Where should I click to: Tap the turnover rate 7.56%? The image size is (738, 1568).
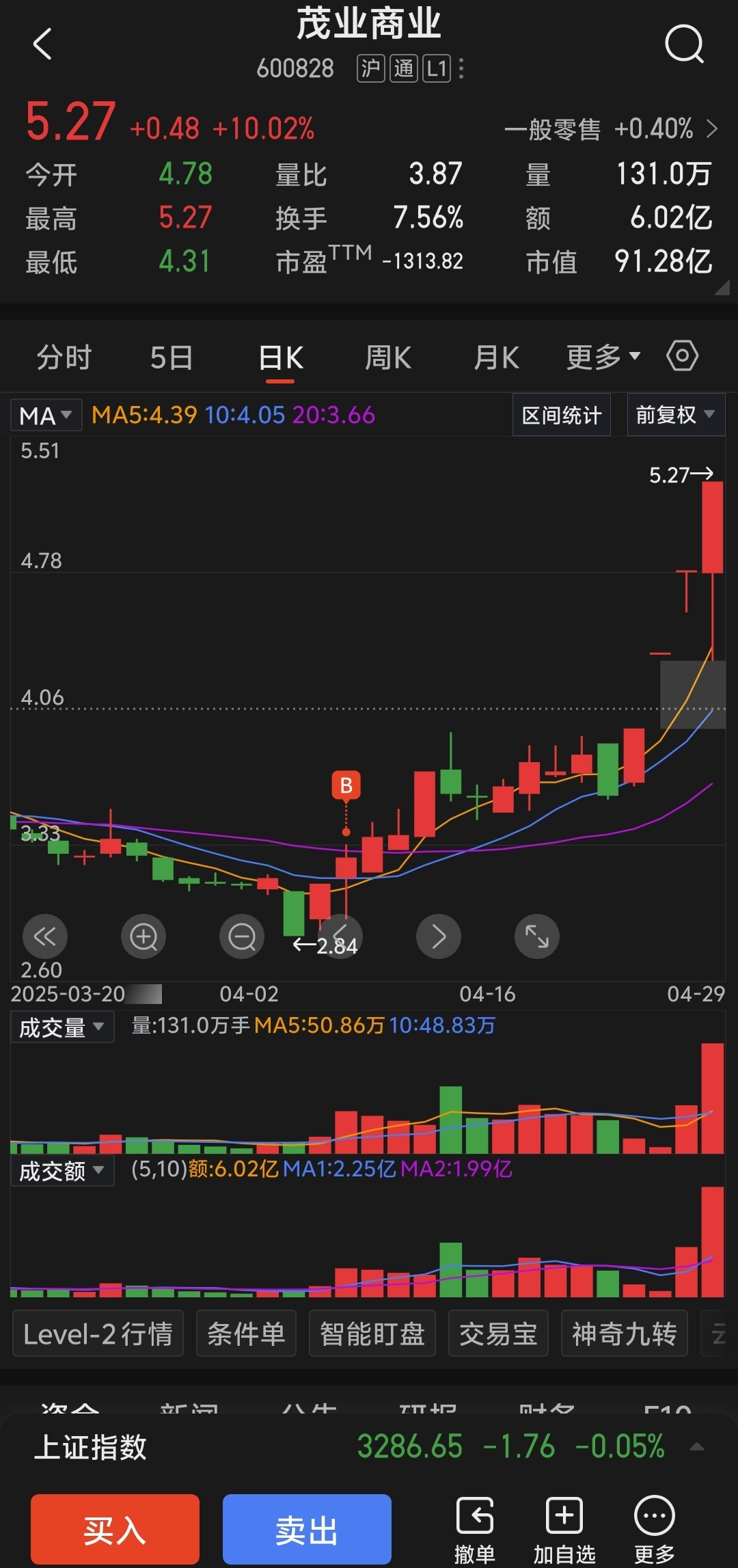tap(428, 217)
